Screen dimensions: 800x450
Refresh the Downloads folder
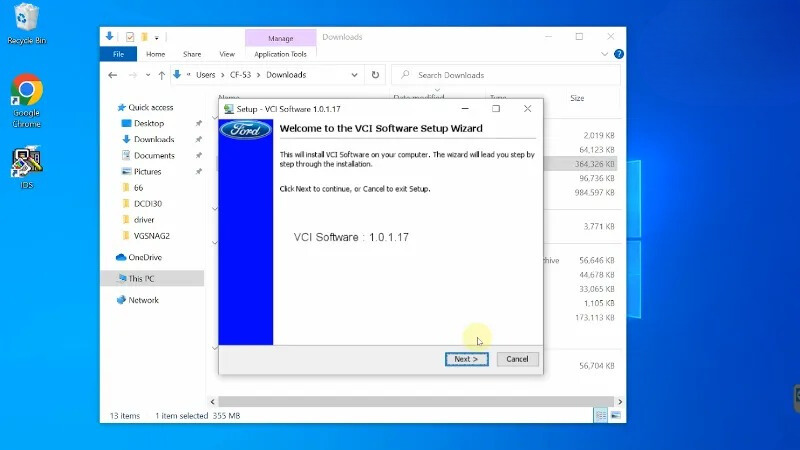[375, 75]
